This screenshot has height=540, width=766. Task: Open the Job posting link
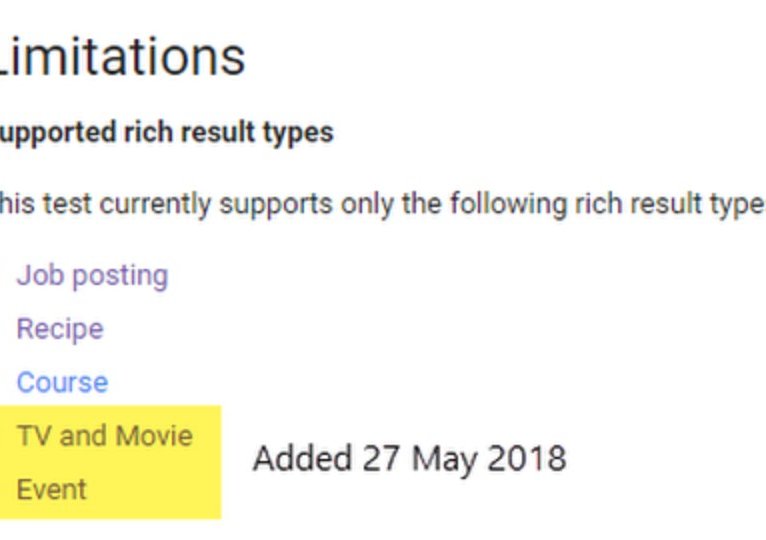tap(92, 275)
